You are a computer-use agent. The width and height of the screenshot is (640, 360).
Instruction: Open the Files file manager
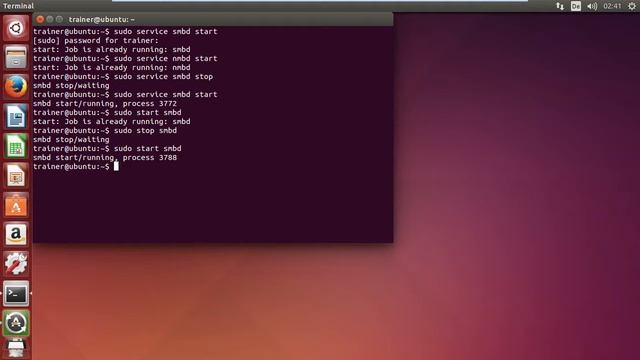coord(16,57)
